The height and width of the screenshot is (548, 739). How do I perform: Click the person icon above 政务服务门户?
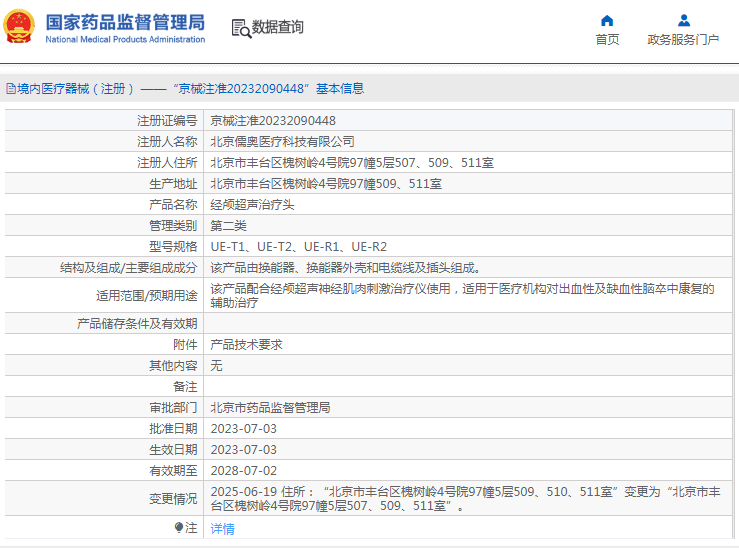click(683, 20)
